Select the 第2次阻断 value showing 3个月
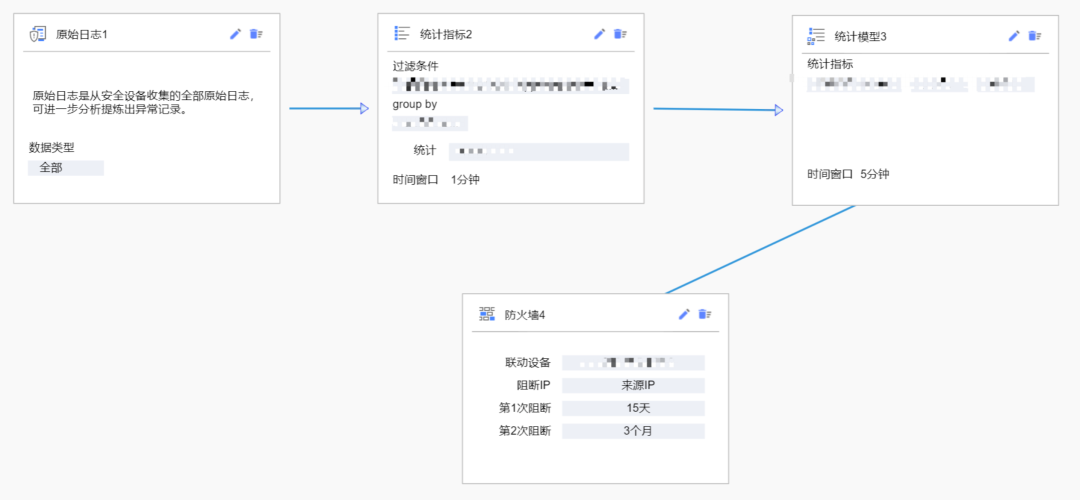The width and height of the screenshot is (1080, 500). (633, 431)
